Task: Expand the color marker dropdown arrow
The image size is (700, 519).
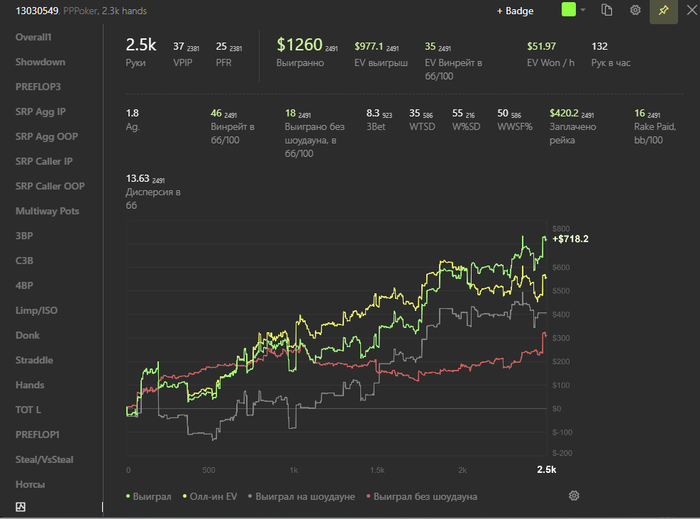Action: coord(583,10)
